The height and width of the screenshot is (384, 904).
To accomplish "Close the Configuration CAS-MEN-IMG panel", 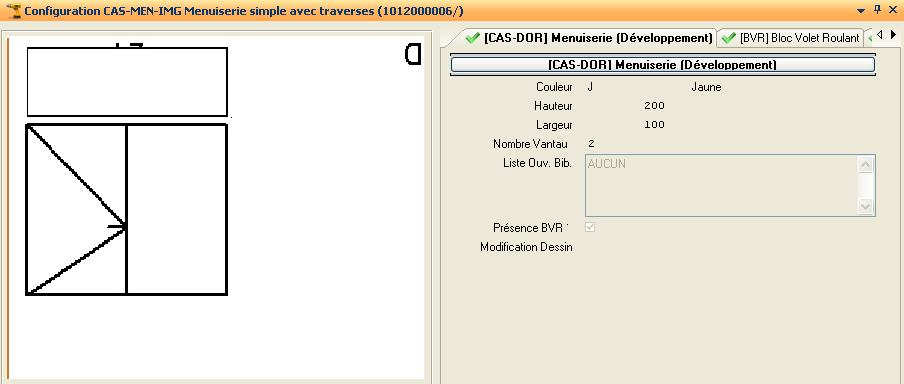I will pos(893,10).
